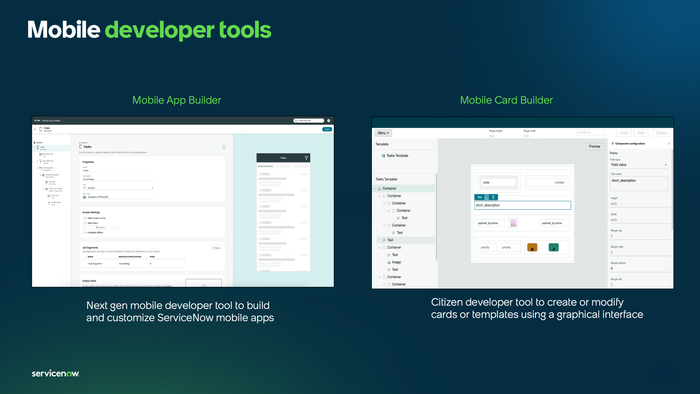Toggle Available offline switch

click(x=84, y=232)
